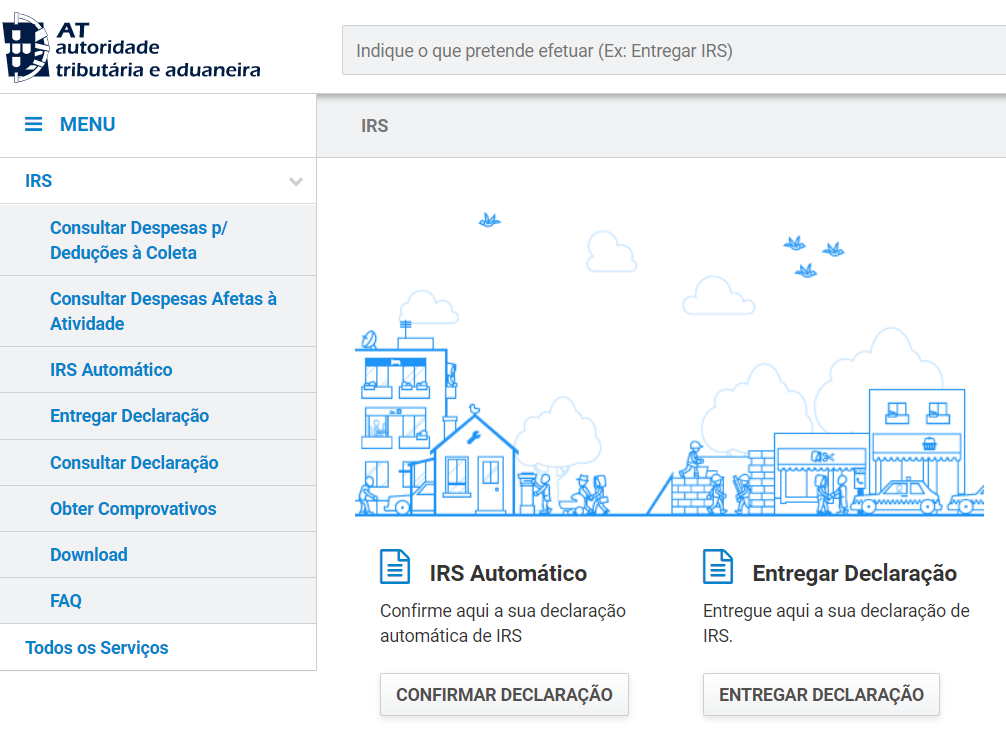Select IRS Automático in the sidebar
The image size is (1006, 753).
tap(111, 370)
